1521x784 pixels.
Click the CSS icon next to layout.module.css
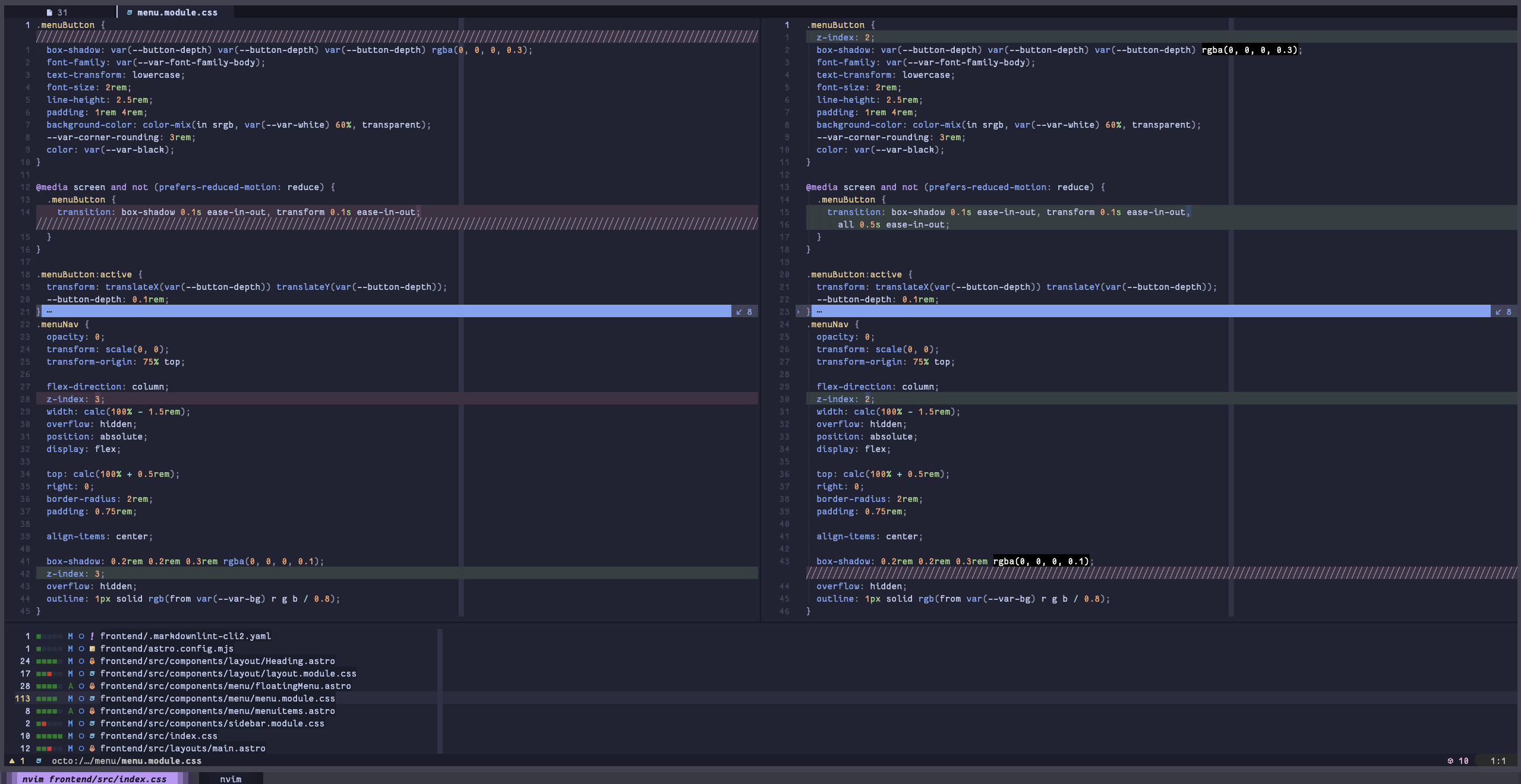[92, 674]
